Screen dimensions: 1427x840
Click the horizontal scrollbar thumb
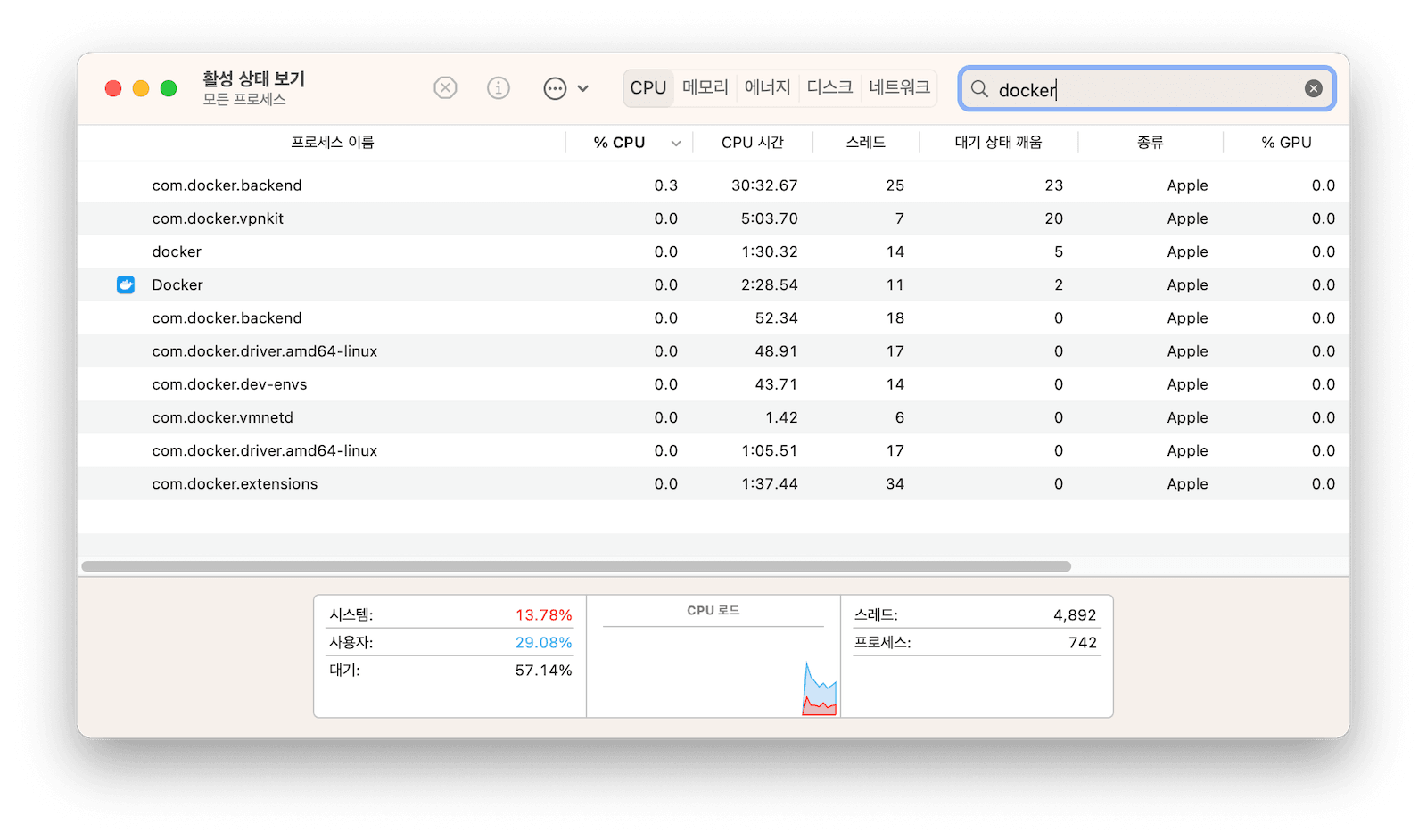coord(576,566)
